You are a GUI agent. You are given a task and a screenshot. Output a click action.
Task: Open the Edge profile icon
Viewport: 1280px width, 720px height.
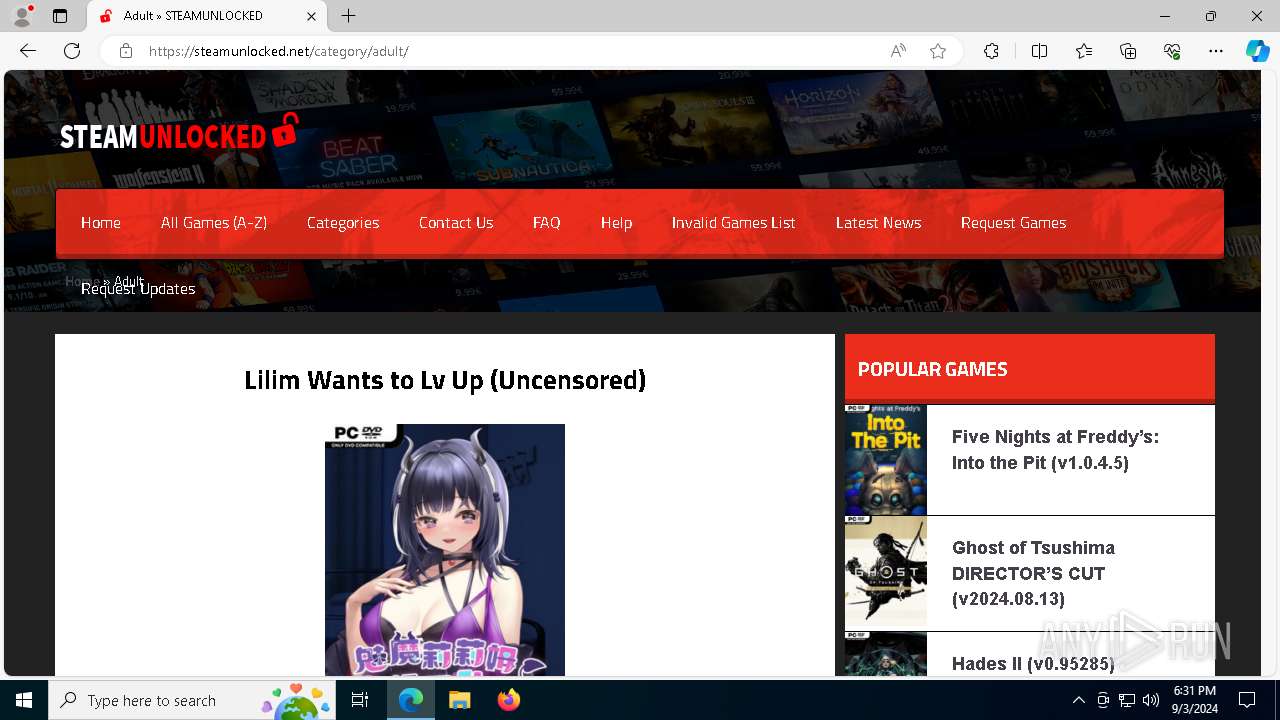(x=22, y=16)
